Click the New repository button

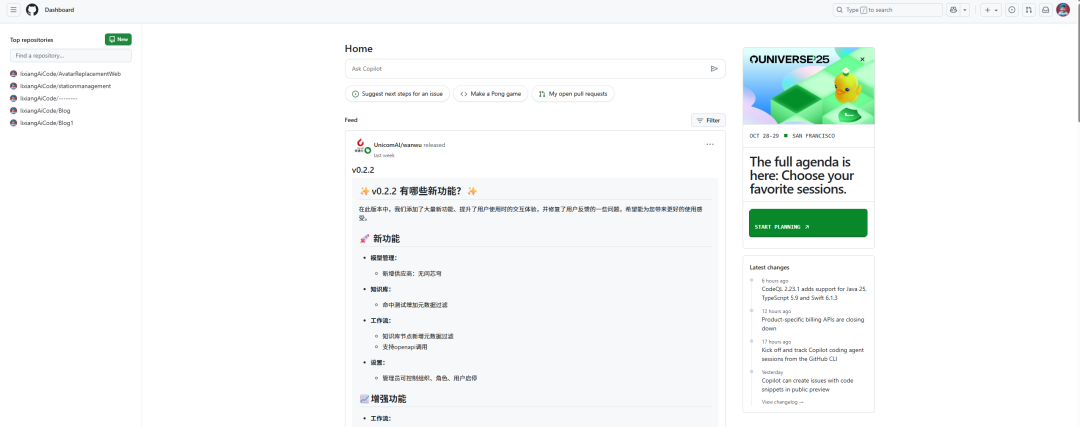118,39
